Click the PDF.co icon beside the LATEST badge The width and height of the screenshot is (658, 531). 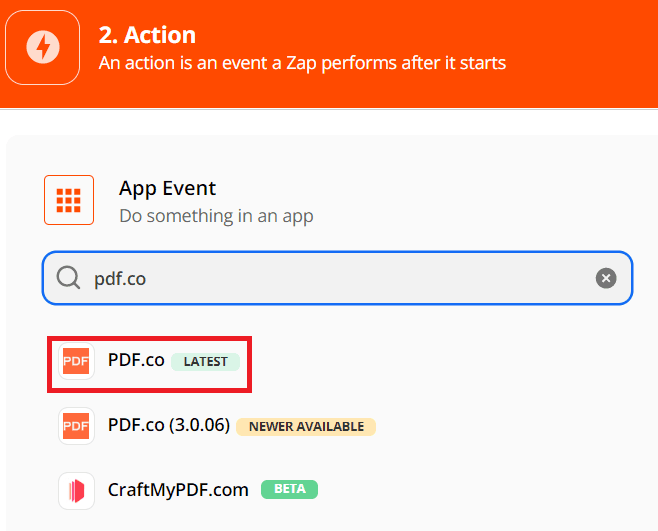click(76, 361)
